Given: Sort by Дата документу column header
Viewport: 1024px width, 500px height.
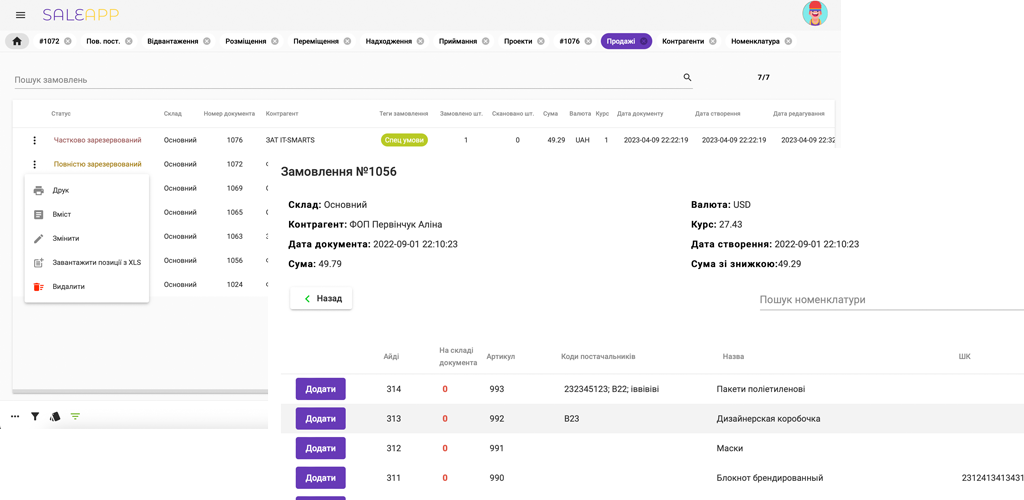Looking at the screenshot, I should (x=640, y=114).
